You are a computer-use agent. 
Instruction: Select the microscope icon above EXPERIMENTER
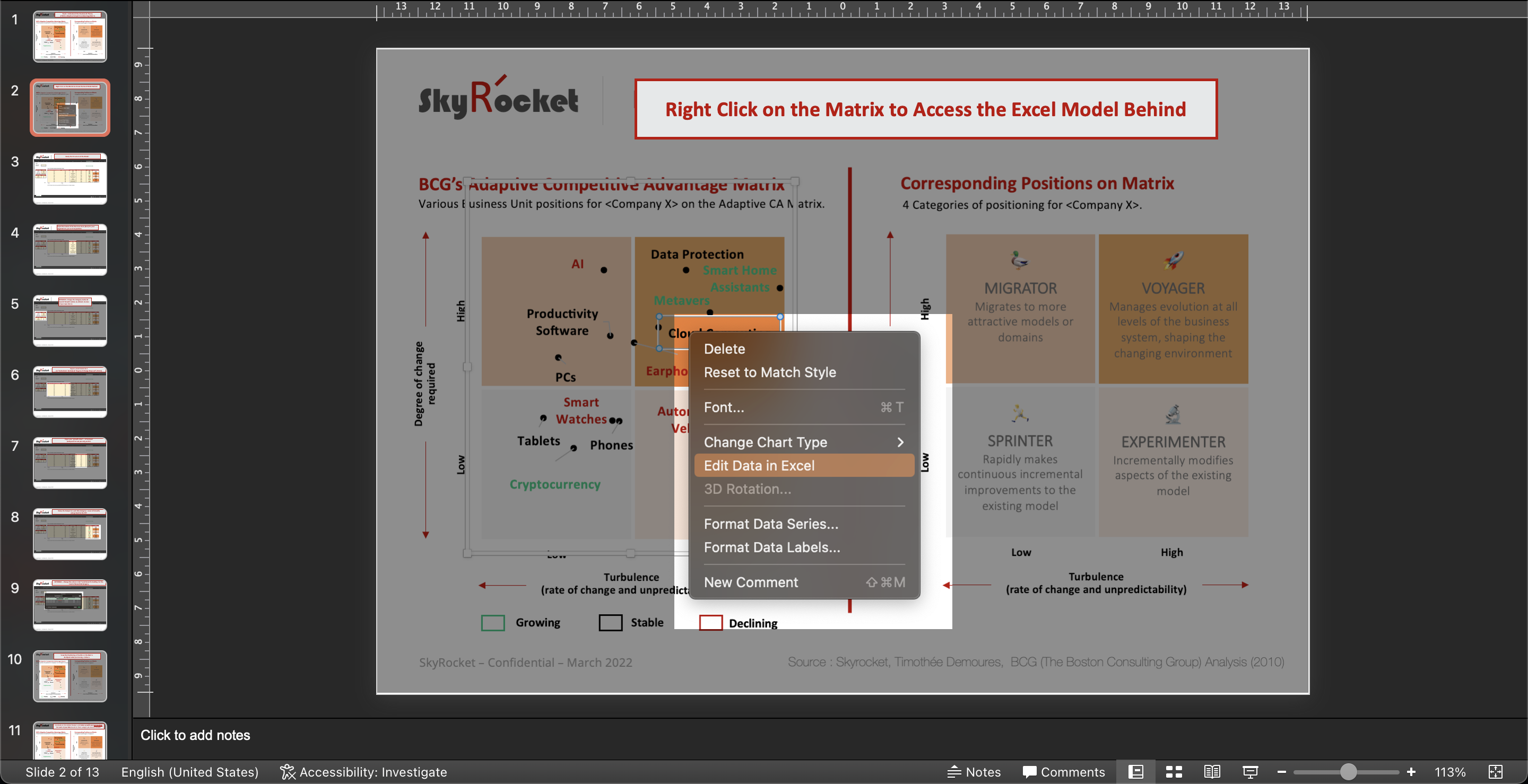tap(1173, 413)
